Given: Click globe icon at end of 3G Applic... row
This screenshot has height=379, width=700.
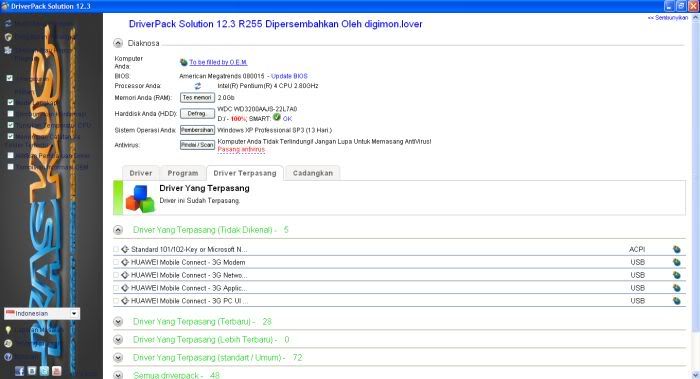Looking at the screenshot, I should click(x=677, y=288).
